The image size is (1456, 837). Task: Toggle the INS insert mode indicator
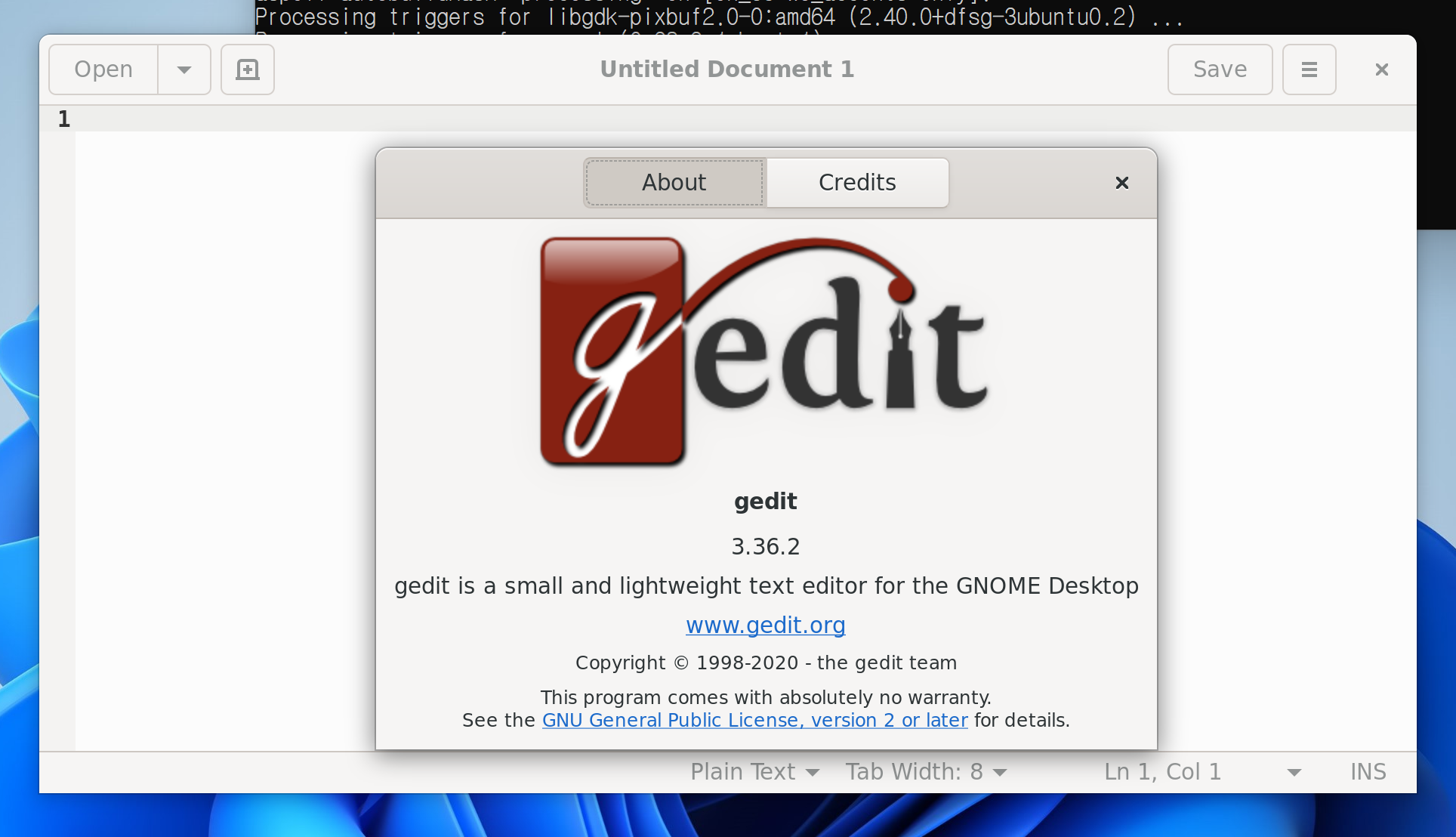pos(1368,771)
